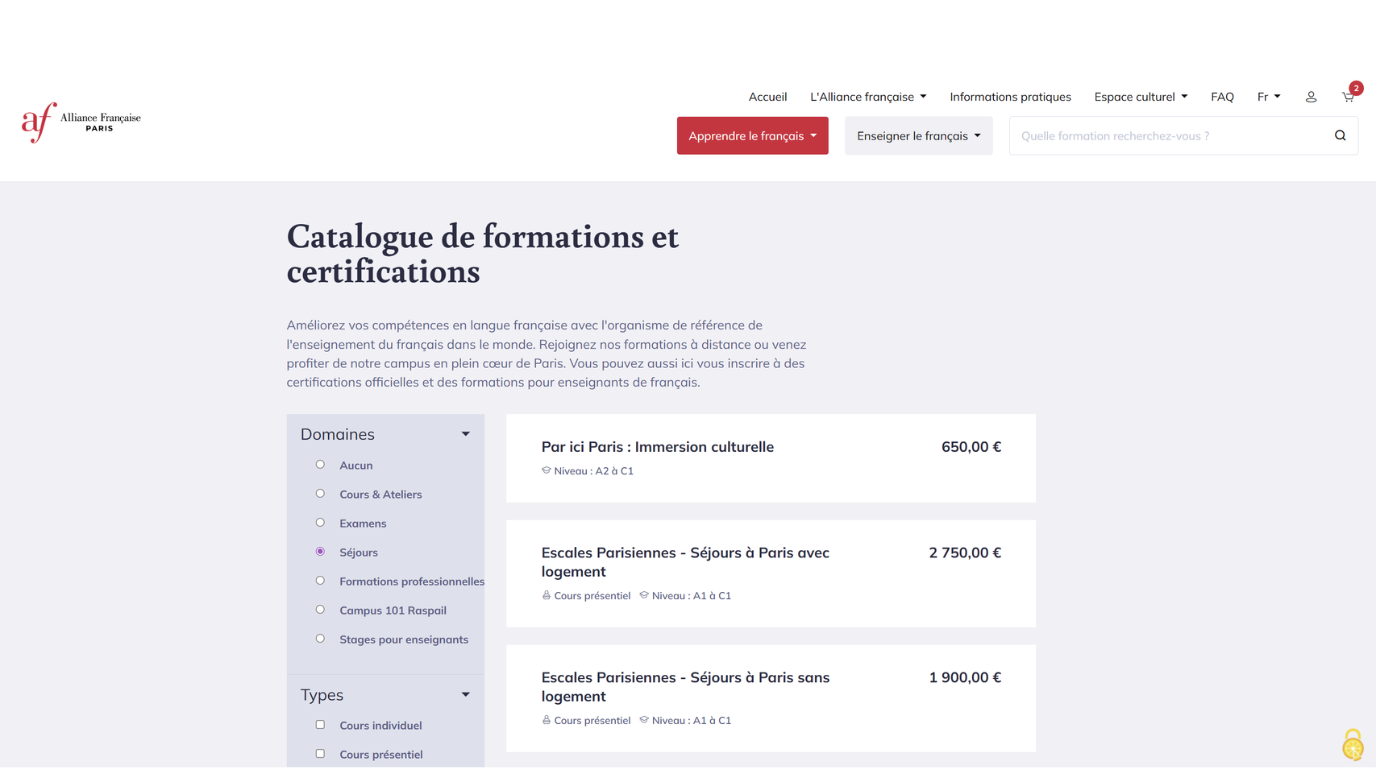Screen dimensions: 1376x768
Task: Check the Cours individuel checkbox
Action: click(x=320, y=725)
